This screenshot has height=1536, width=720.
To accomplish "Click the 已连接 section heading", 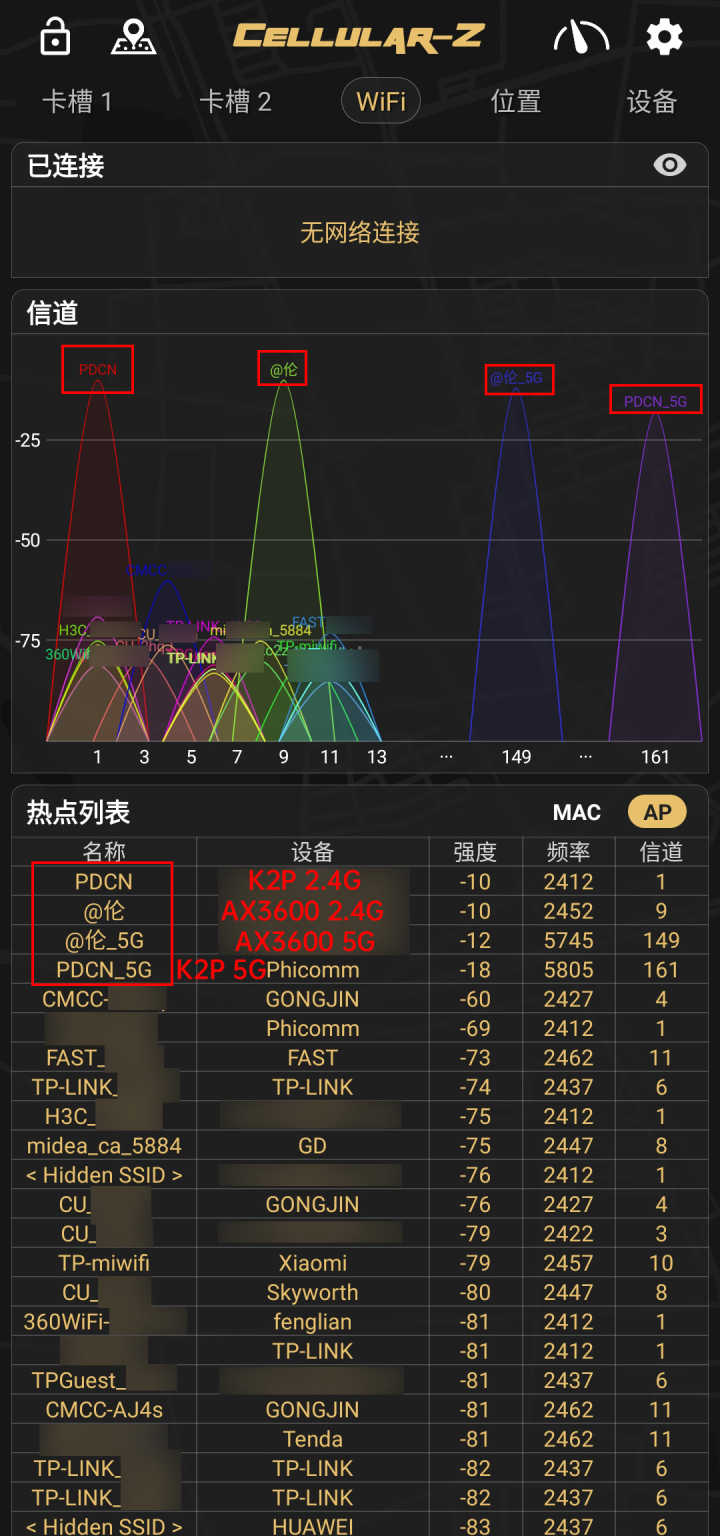I will point(65,165).
